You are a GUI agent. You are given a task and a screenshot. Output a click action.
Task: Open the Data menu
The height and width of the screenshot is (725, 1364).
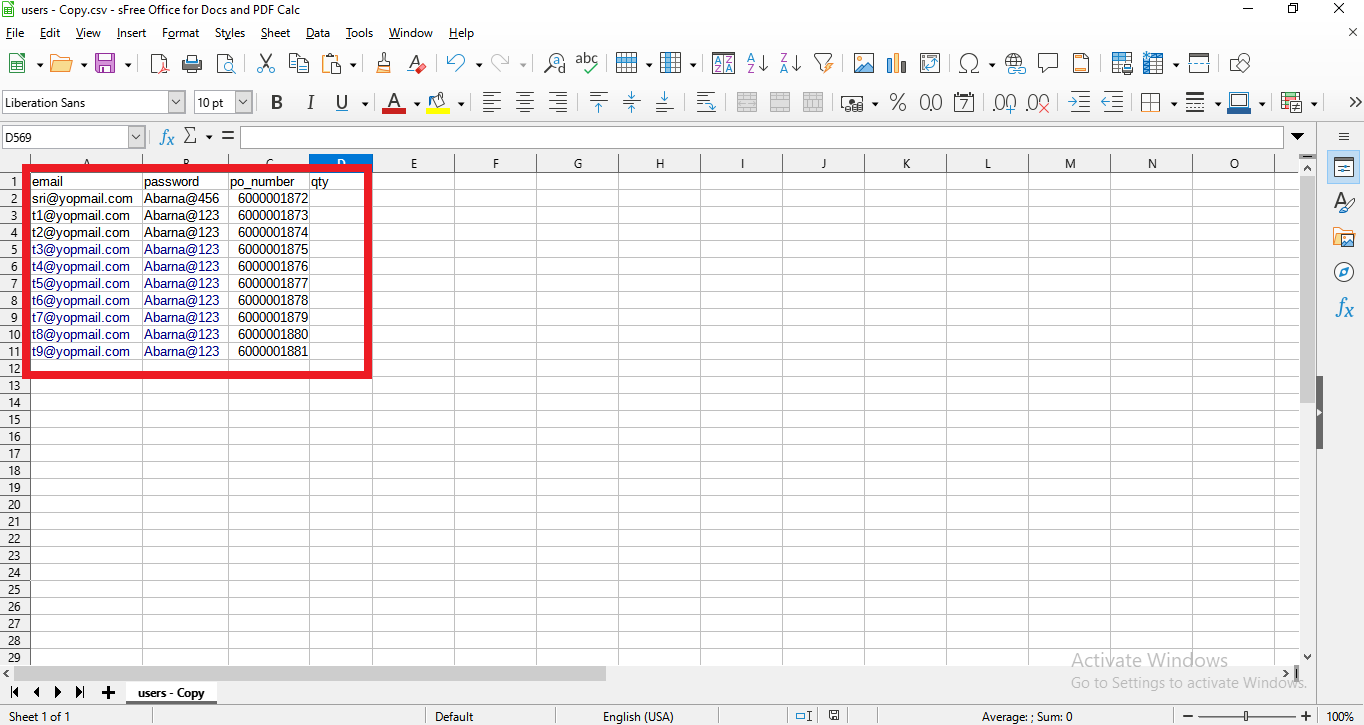318,33
